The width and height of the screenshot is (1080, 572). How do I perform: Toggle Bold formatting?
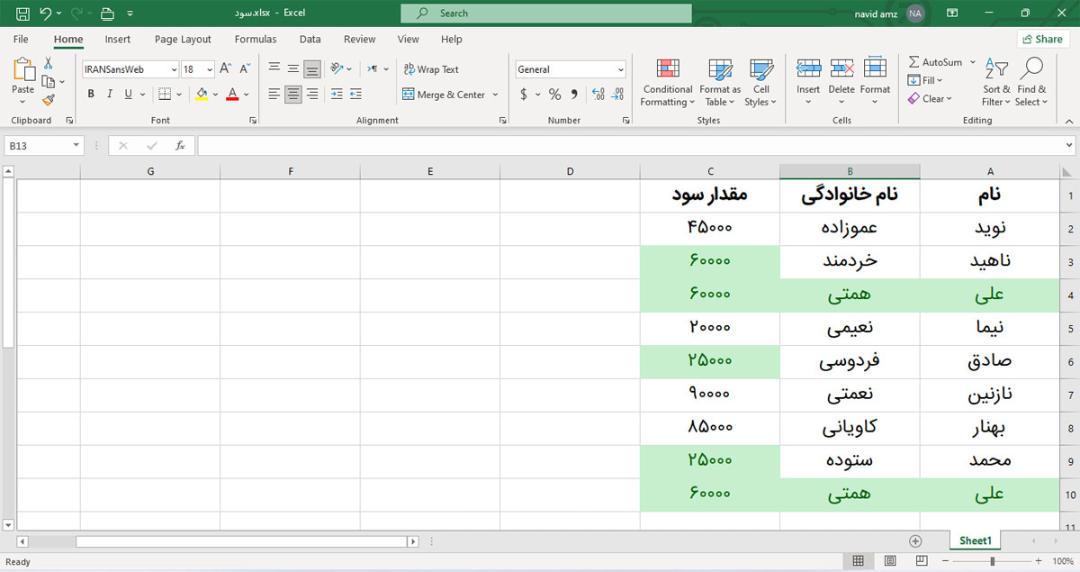(x=91, y=94)
